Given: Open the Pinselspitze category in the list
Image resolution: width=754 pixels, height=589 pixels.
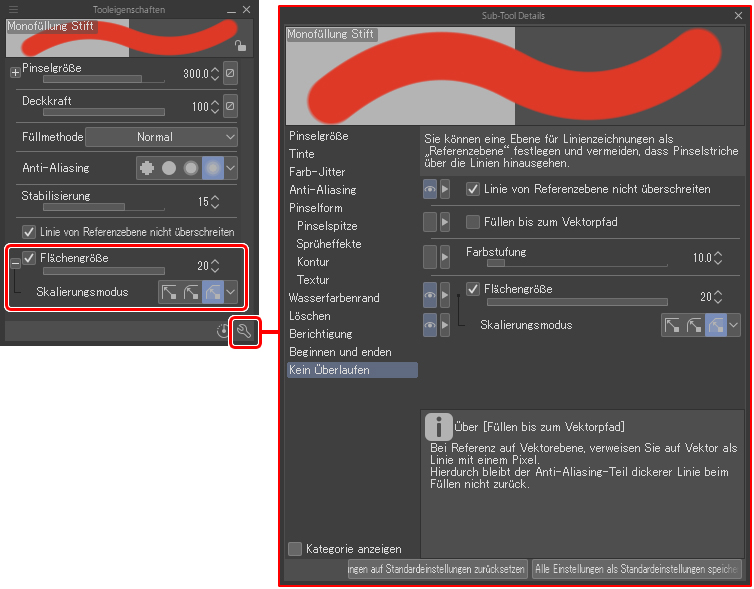Looking at the screenshot, I should pos(327,226).
